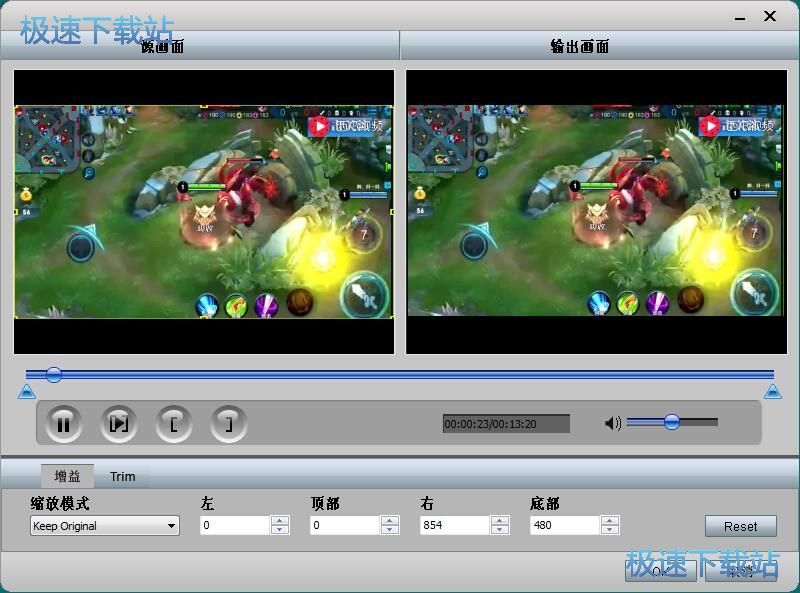The image size is (800, 593).
Task: Click the 取消 cancel button
Action: (x=741, y=571)
